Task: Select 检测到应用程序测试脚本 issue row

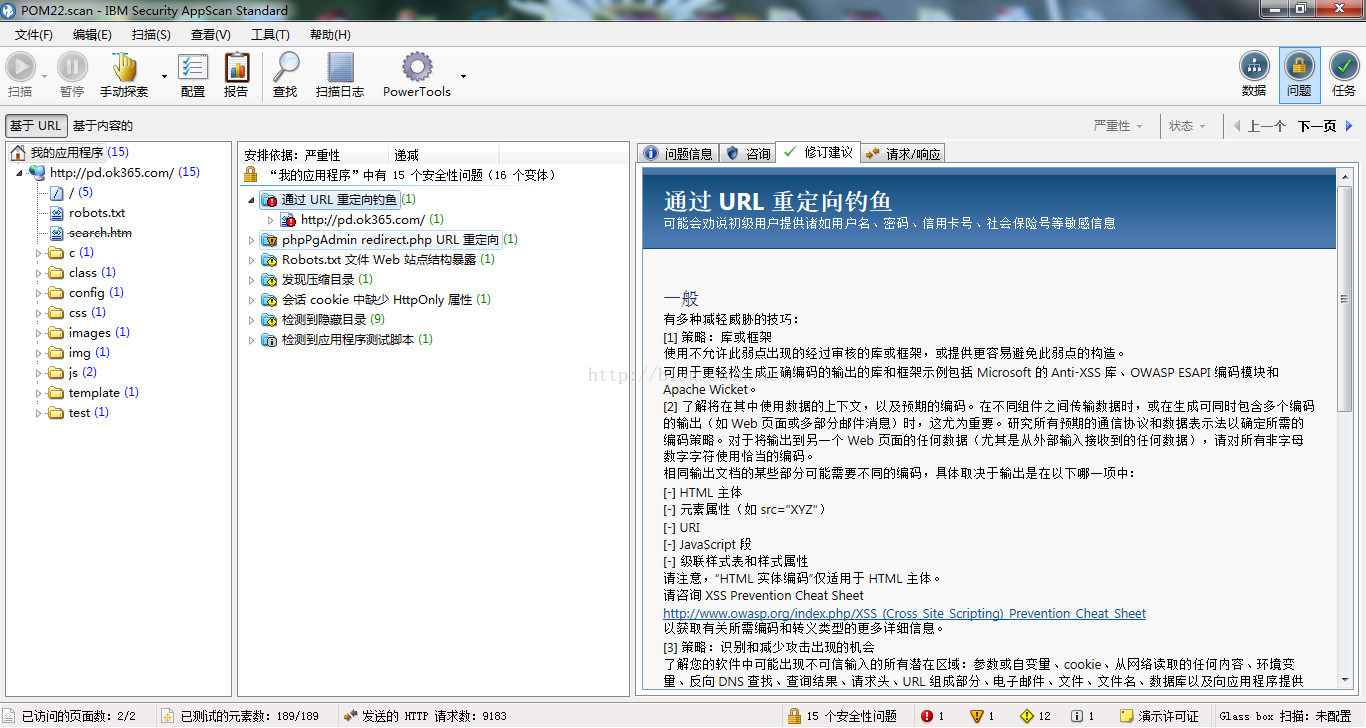Action: click(x=348, y=340)
